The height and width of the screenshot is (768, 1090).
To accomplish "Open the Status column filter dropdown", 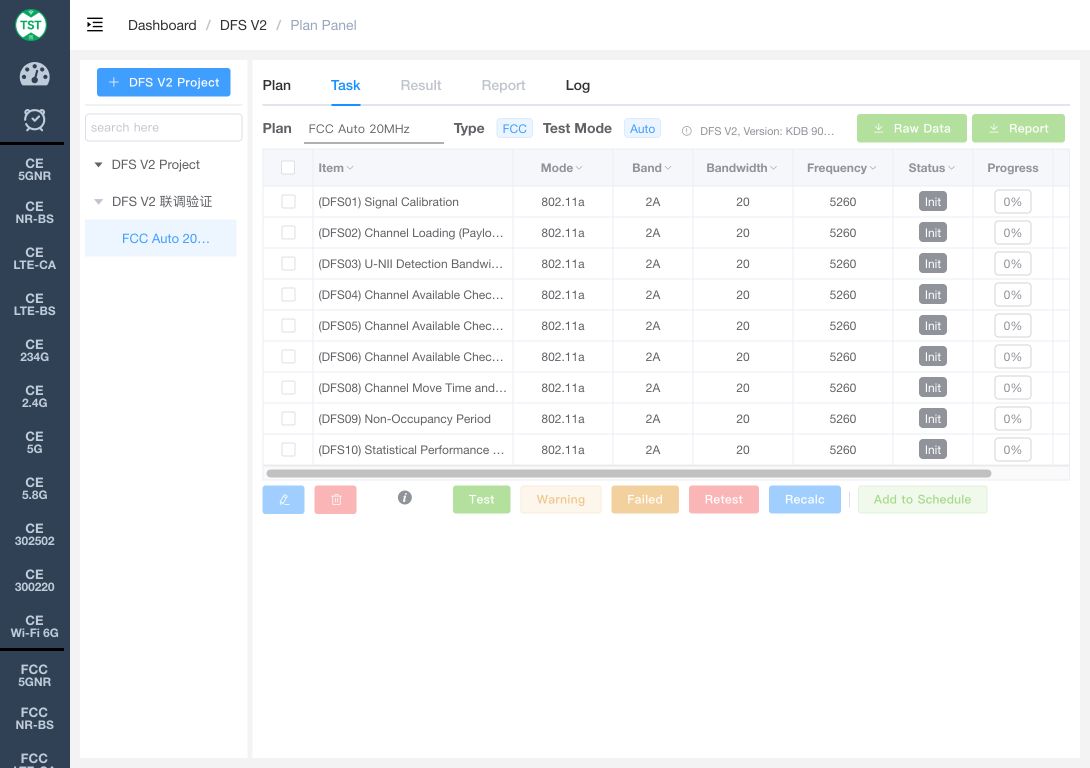I will point(951,168).
